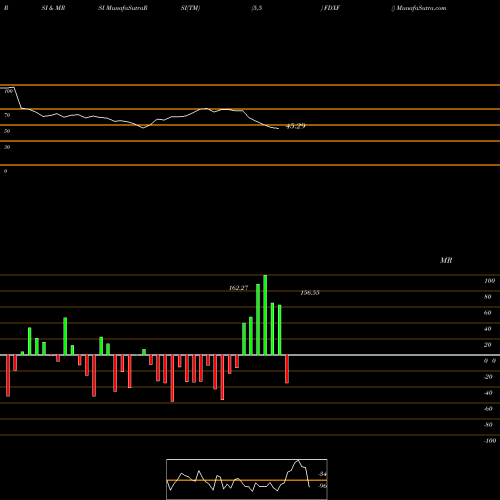
Task: Click the FDXF symbol text in header
Action: click(x=331, y=8)
